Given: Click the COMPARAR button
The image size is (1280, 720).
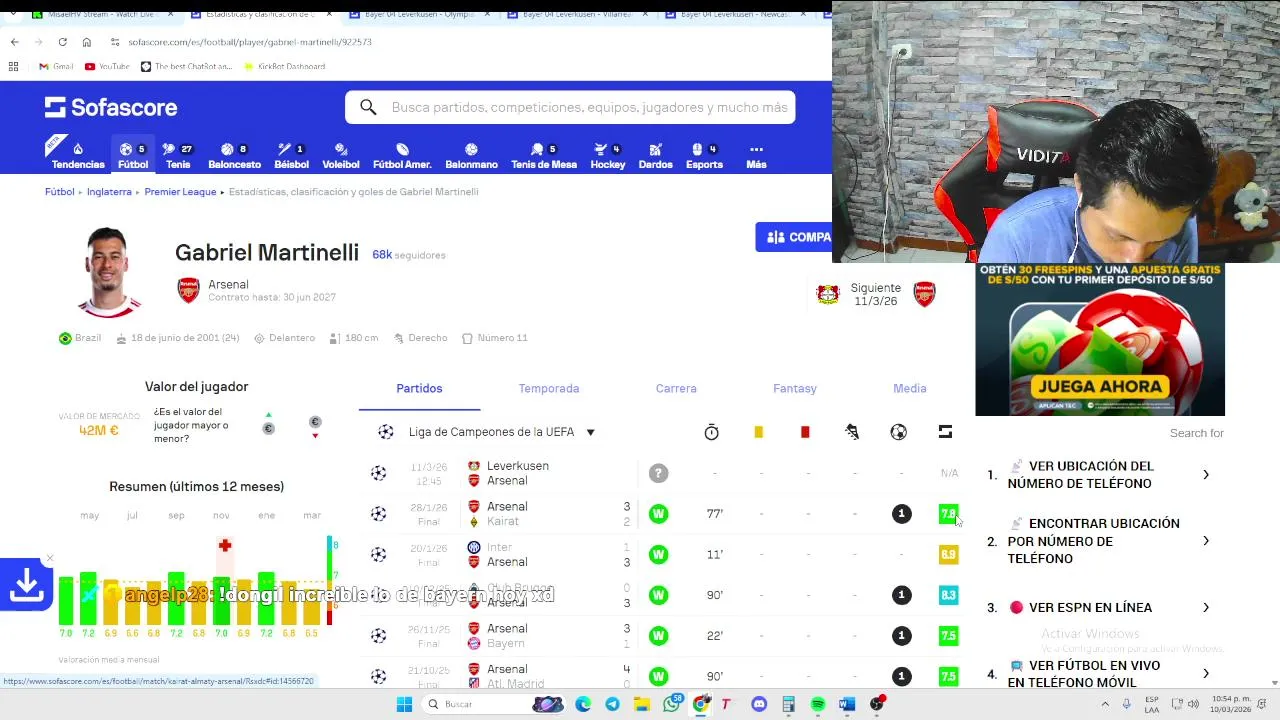Looking at the screenshot, I should coord(794,237).
